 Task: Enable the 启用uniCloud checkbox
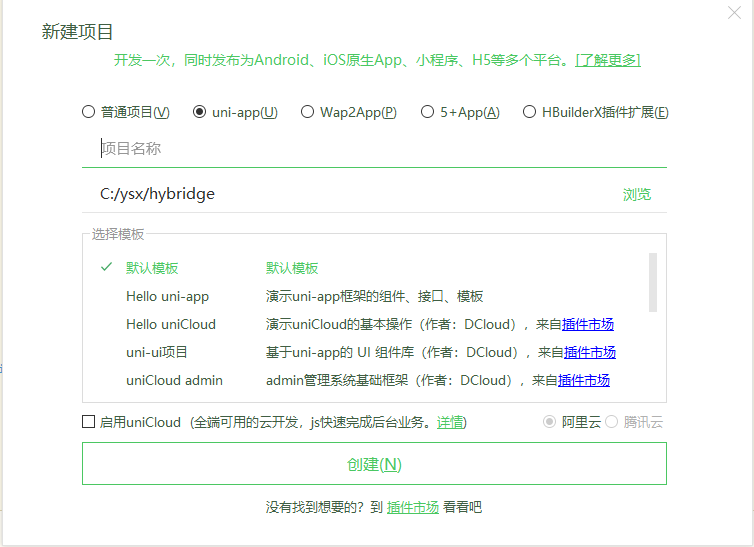tap(88, 422)
